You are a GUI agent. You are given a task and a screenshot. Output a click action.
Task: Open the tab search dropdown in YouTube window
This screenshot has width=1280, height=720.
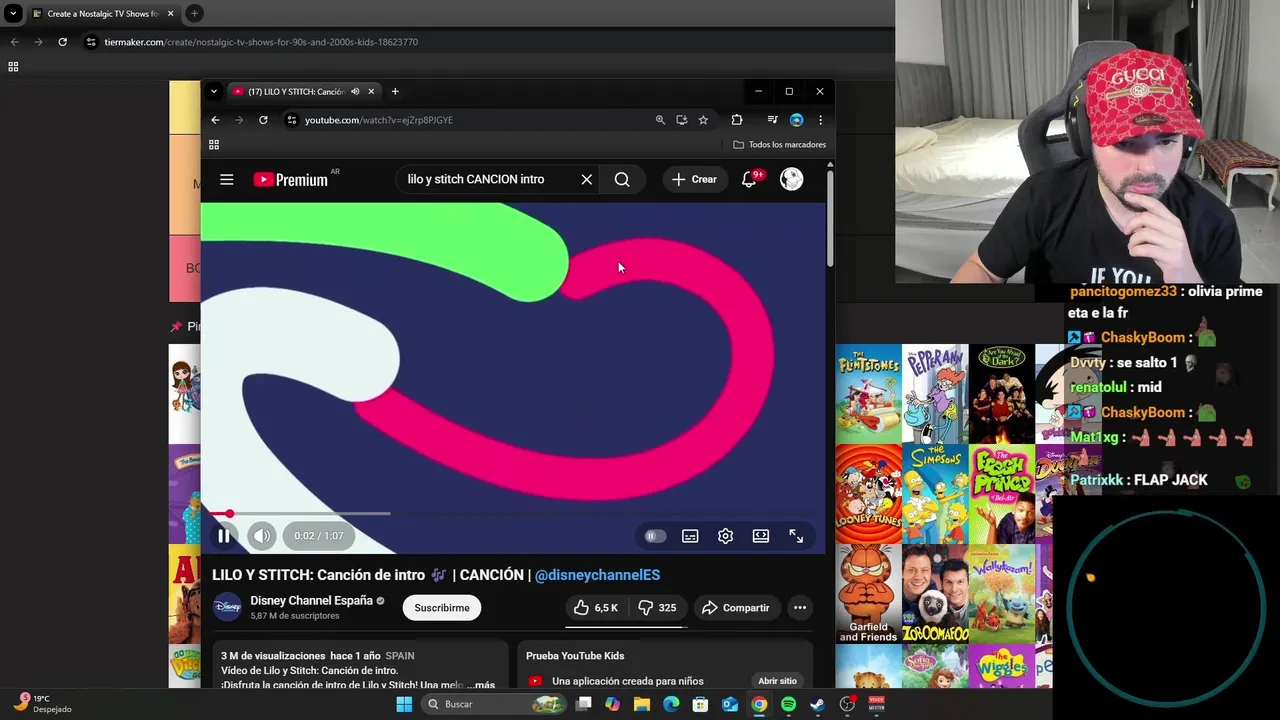click(x=213, y=91)
